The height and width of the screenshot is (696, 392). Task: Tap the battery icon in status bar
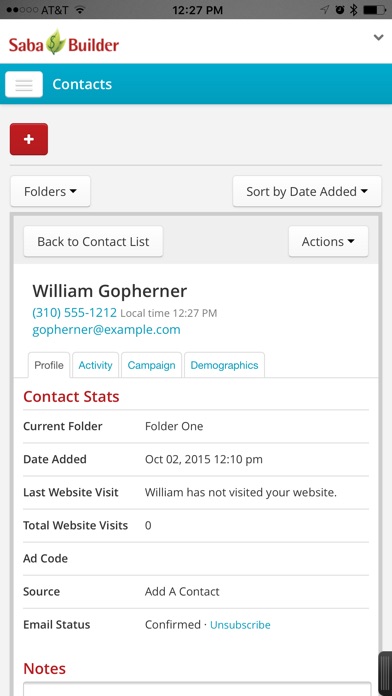374,10
